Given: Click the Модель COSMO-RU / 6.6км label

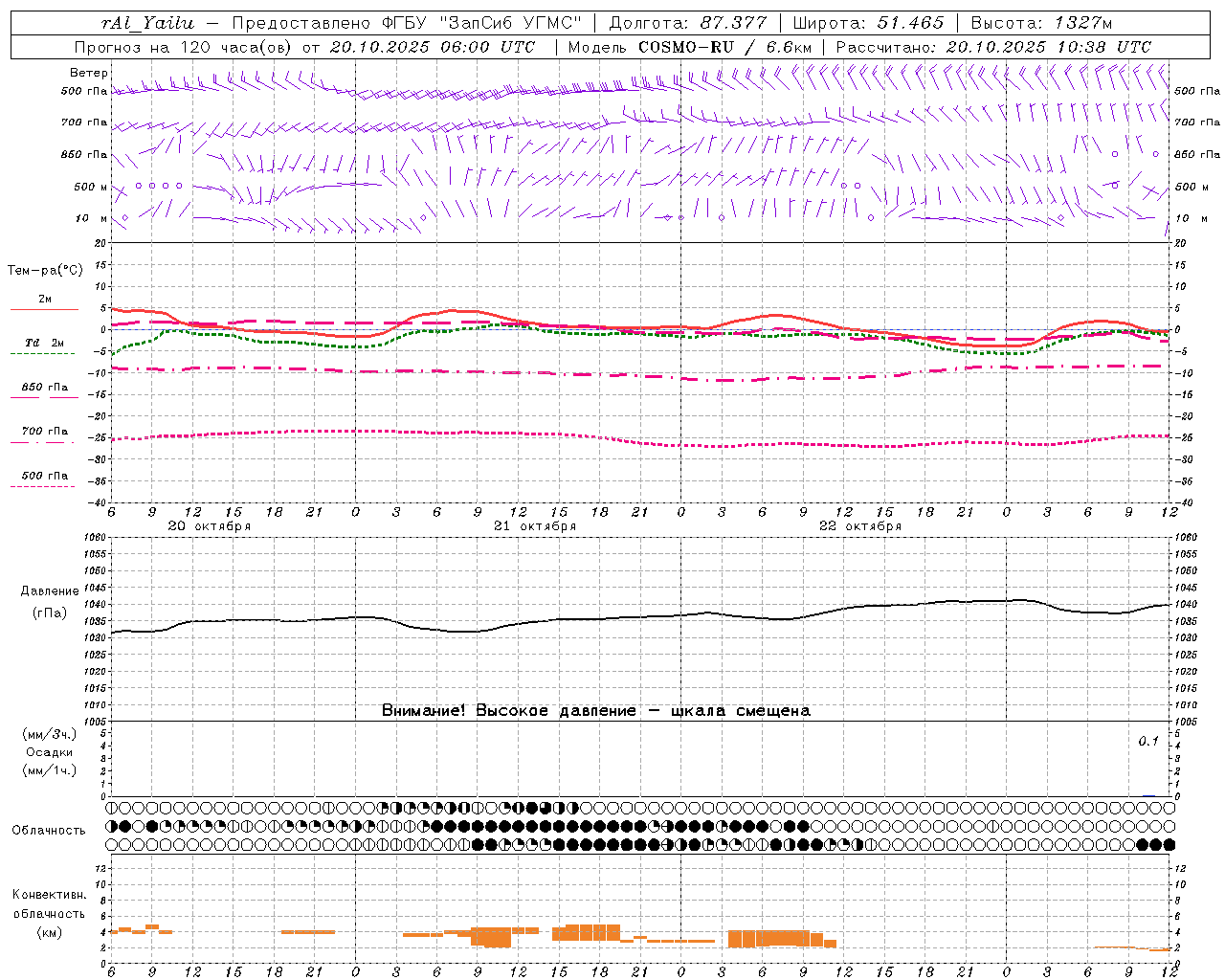Looking at the screenshot, I should [x=689, y=47].
